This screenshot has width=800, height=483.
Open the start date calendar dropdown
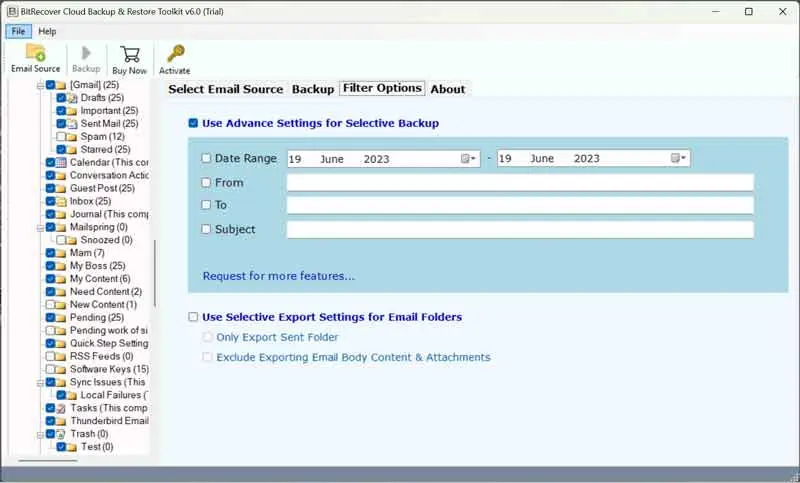468,158
